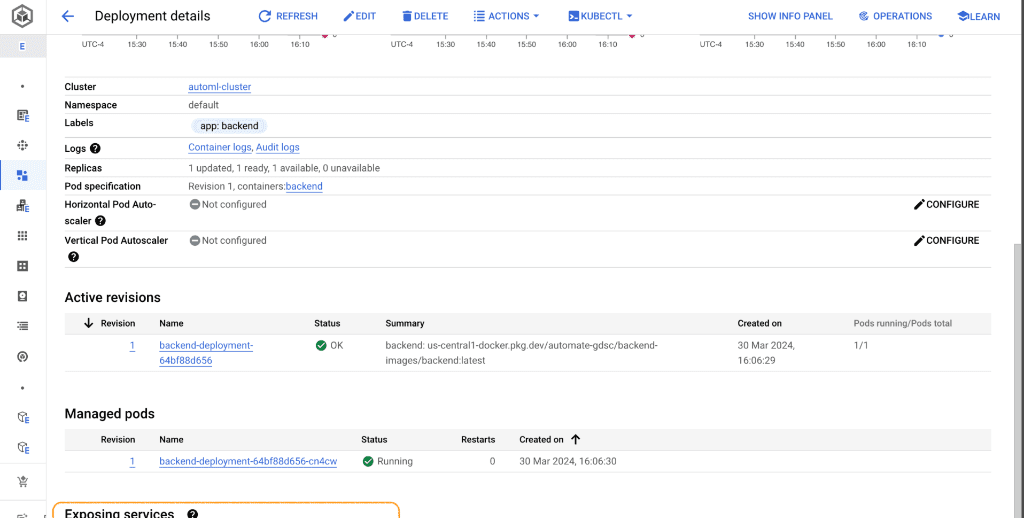Click the Kubernetes Engine logo icon
Image resolution: width=1024 pixels, height=518 pixels.
[x=22, y=16]
